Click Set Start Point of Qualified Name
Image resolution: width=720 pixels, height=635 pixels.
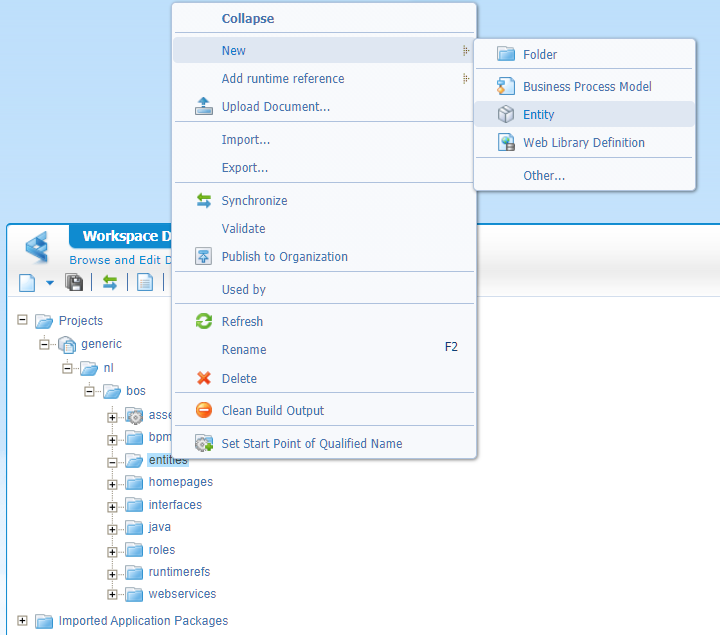[x=311, y=444]
